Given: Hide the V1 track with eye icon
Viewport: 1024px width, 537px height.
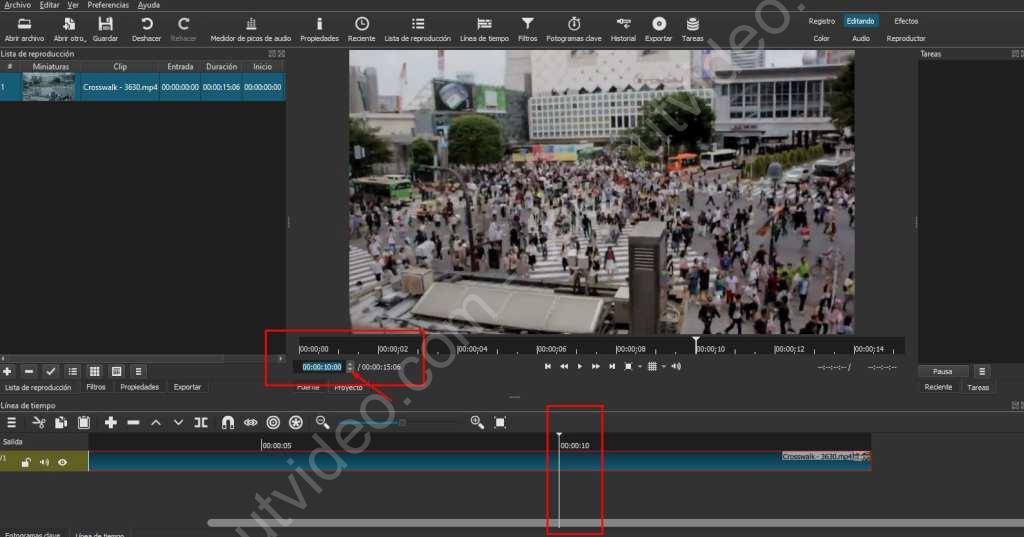Looking at the screenshot, I should (63, 462).
